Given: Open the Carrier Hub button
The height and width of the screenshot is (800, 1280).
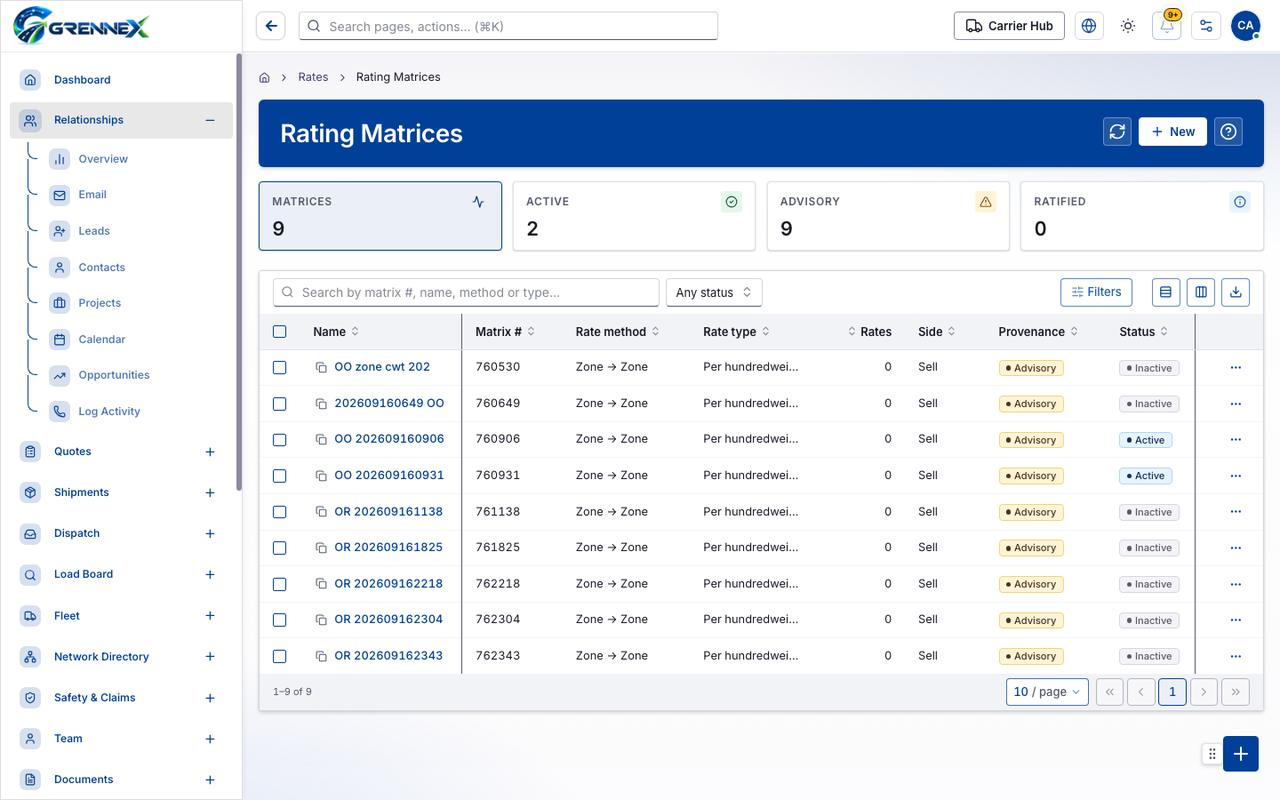Looking at the screenshot, I should [1009, 26].
